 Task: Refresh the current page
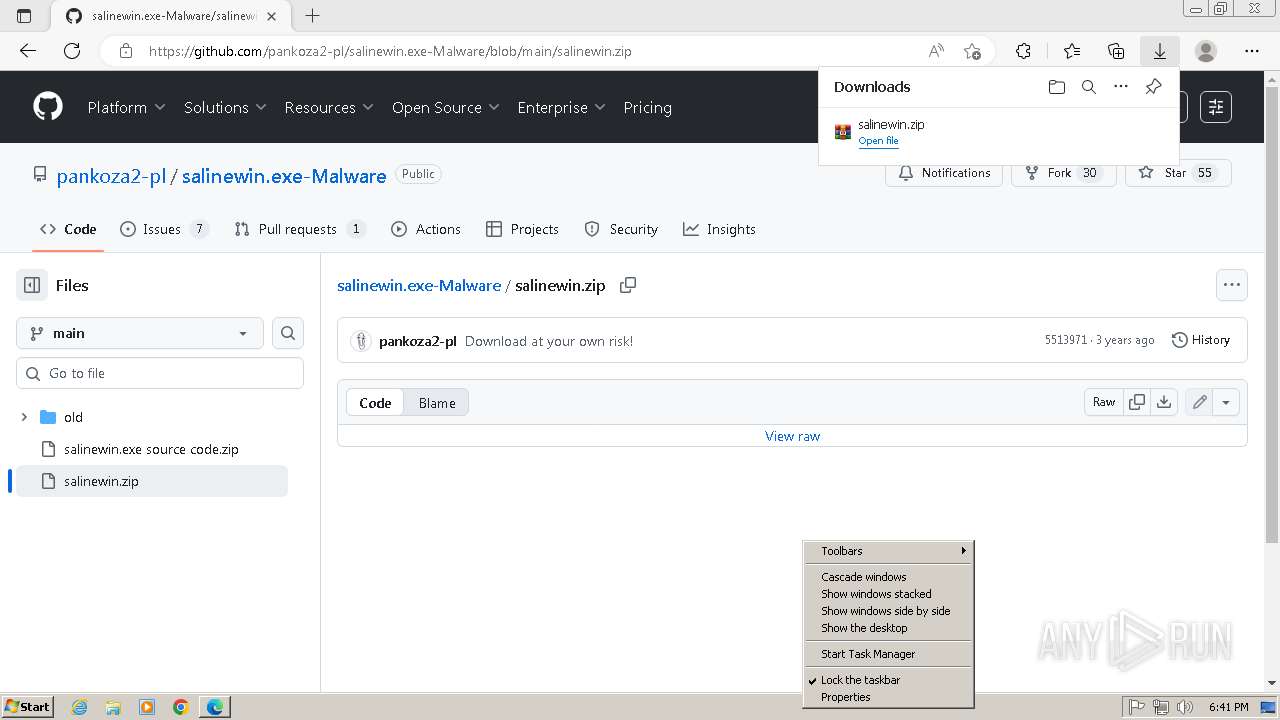tap(72, 51)
